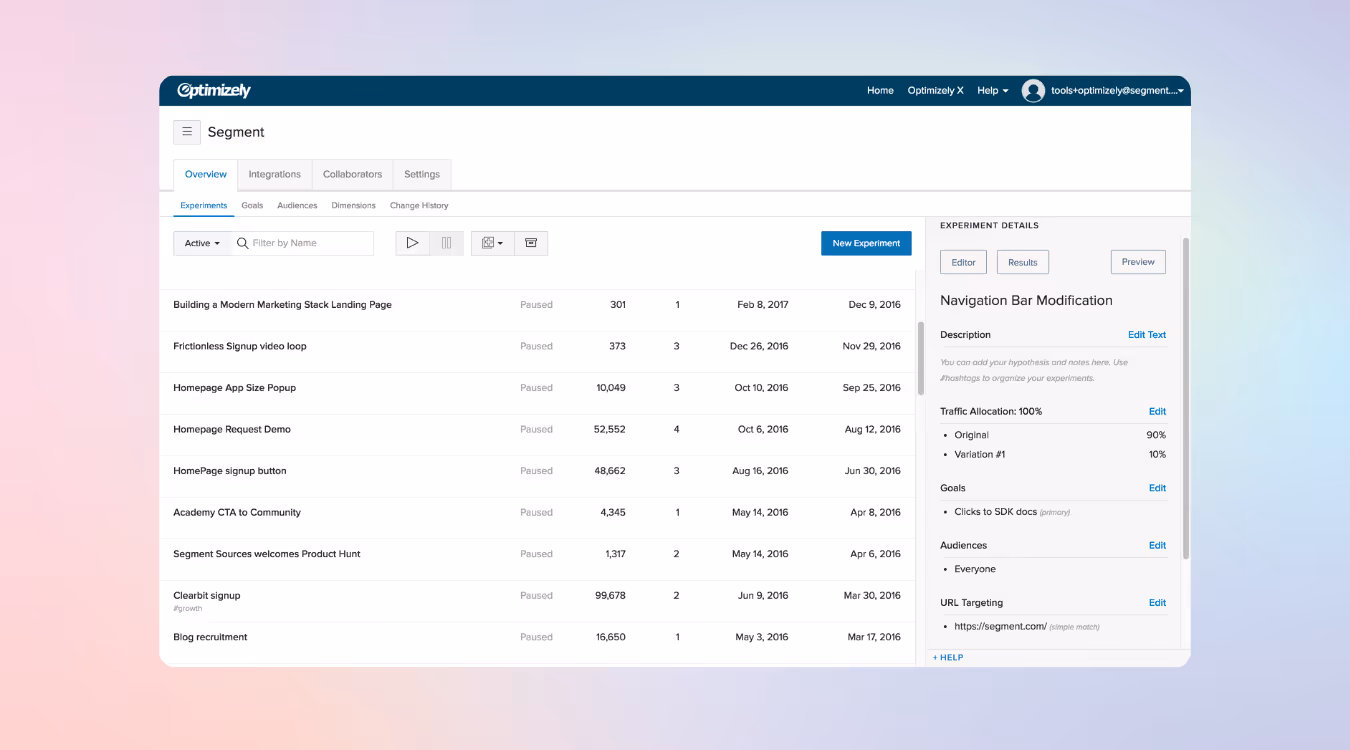Click the Filter by Name field
Image resolution: width=1350 pixels, height=750 pixels.
coord(302,243)
